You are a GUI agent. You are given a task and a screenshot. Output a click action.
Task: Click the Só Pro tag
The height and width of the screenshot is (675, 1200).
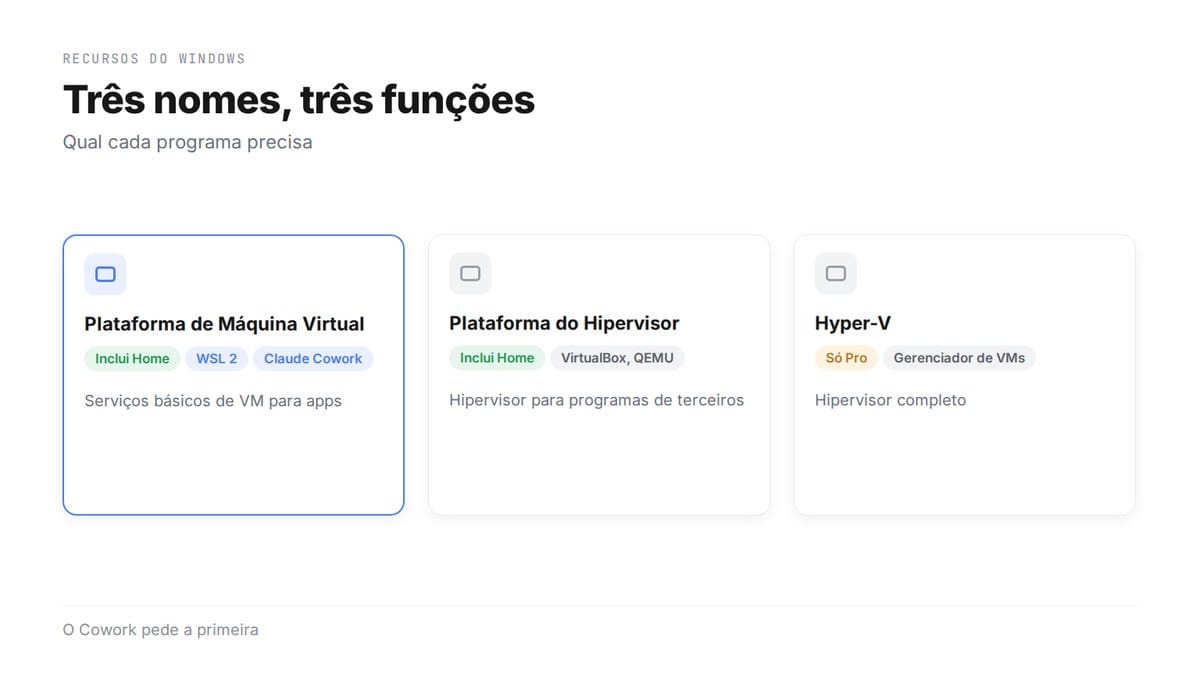(x=846, y=358)
